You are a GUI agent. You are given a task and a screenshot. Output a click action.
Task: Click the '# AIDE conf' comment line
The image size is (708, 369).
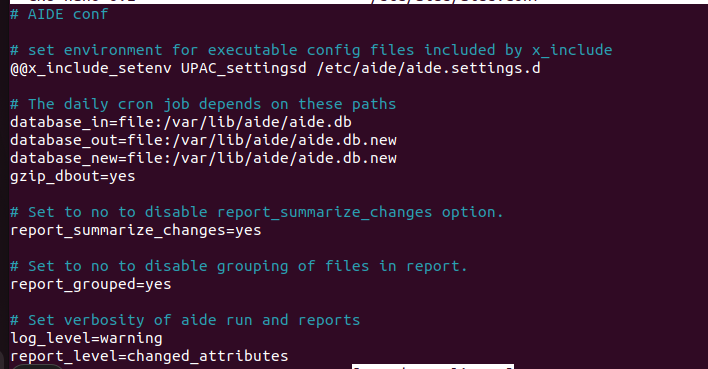tap(59, 14)
